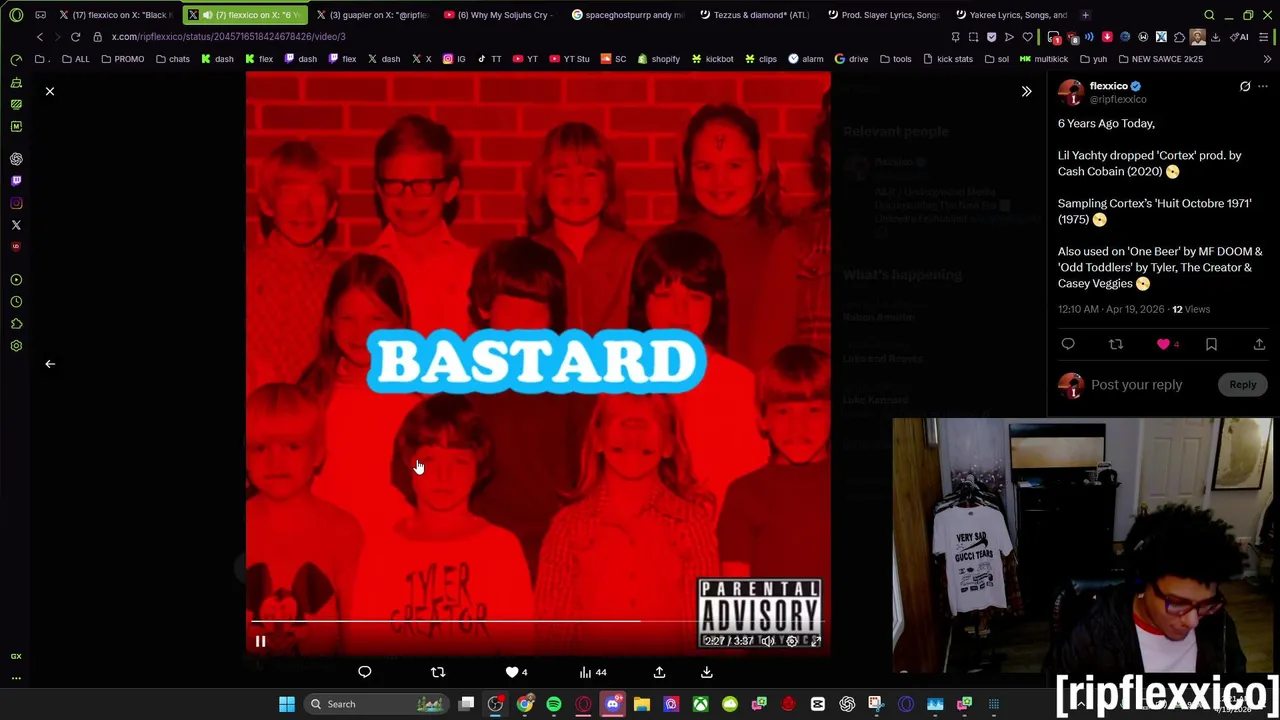Image resolution: width=1280 pixels, height=720 pixels.
Task: Open the ALL bookmarks folder
Action: (75, 59)
